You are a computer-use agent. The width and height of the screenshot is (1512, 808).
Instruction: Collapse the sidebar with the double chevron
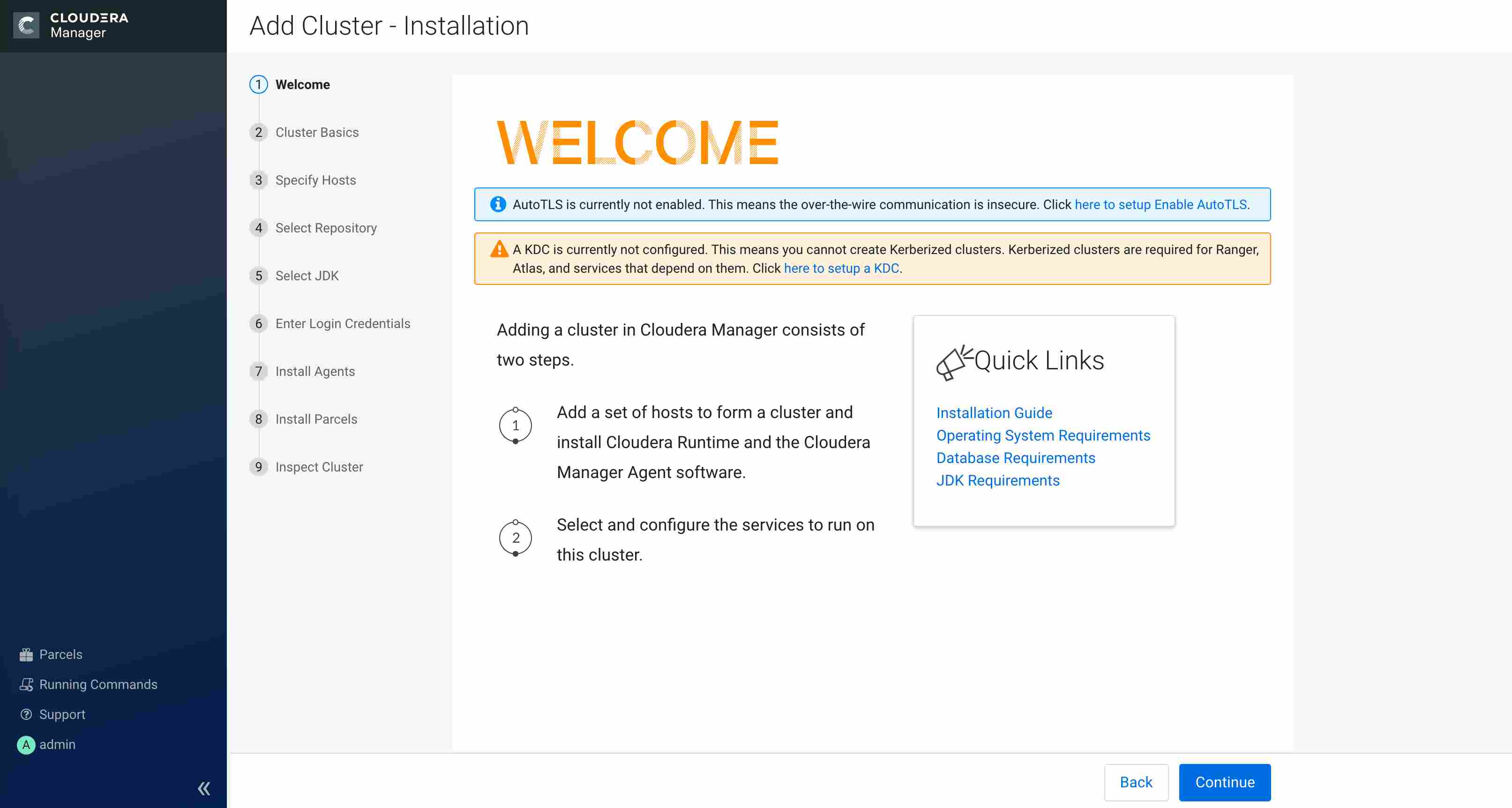(x=204, y=788)
